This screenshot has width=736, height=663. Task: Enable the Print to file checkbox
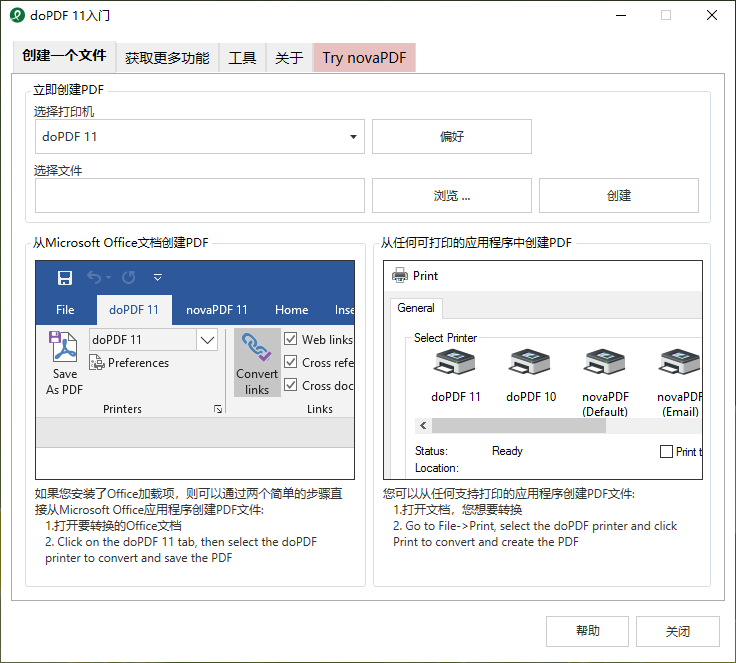coord(666,452)
